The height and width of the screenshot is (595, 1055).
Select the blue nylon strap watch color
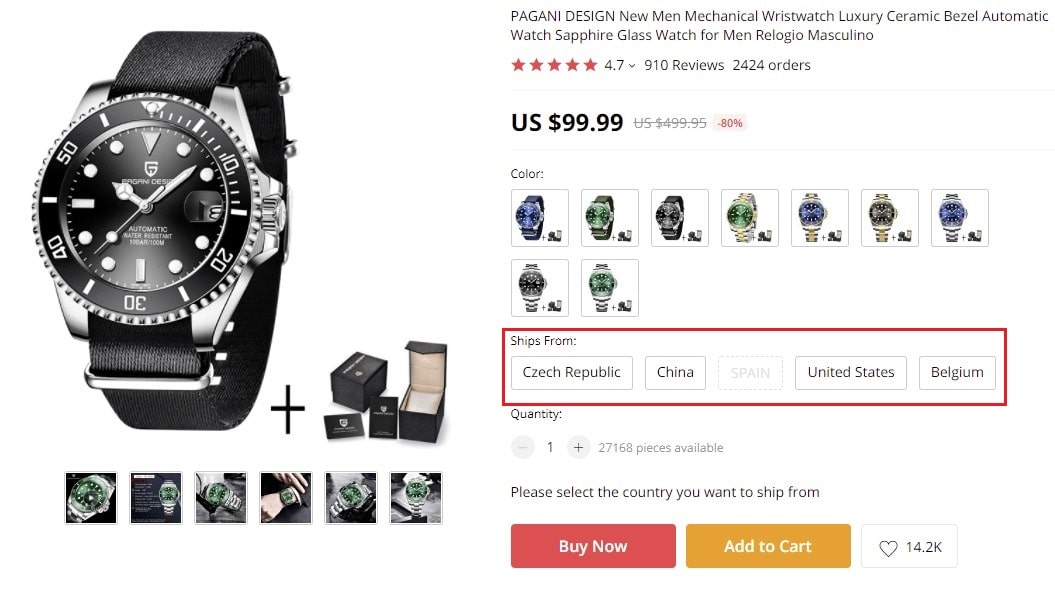(x=540, y=217)
